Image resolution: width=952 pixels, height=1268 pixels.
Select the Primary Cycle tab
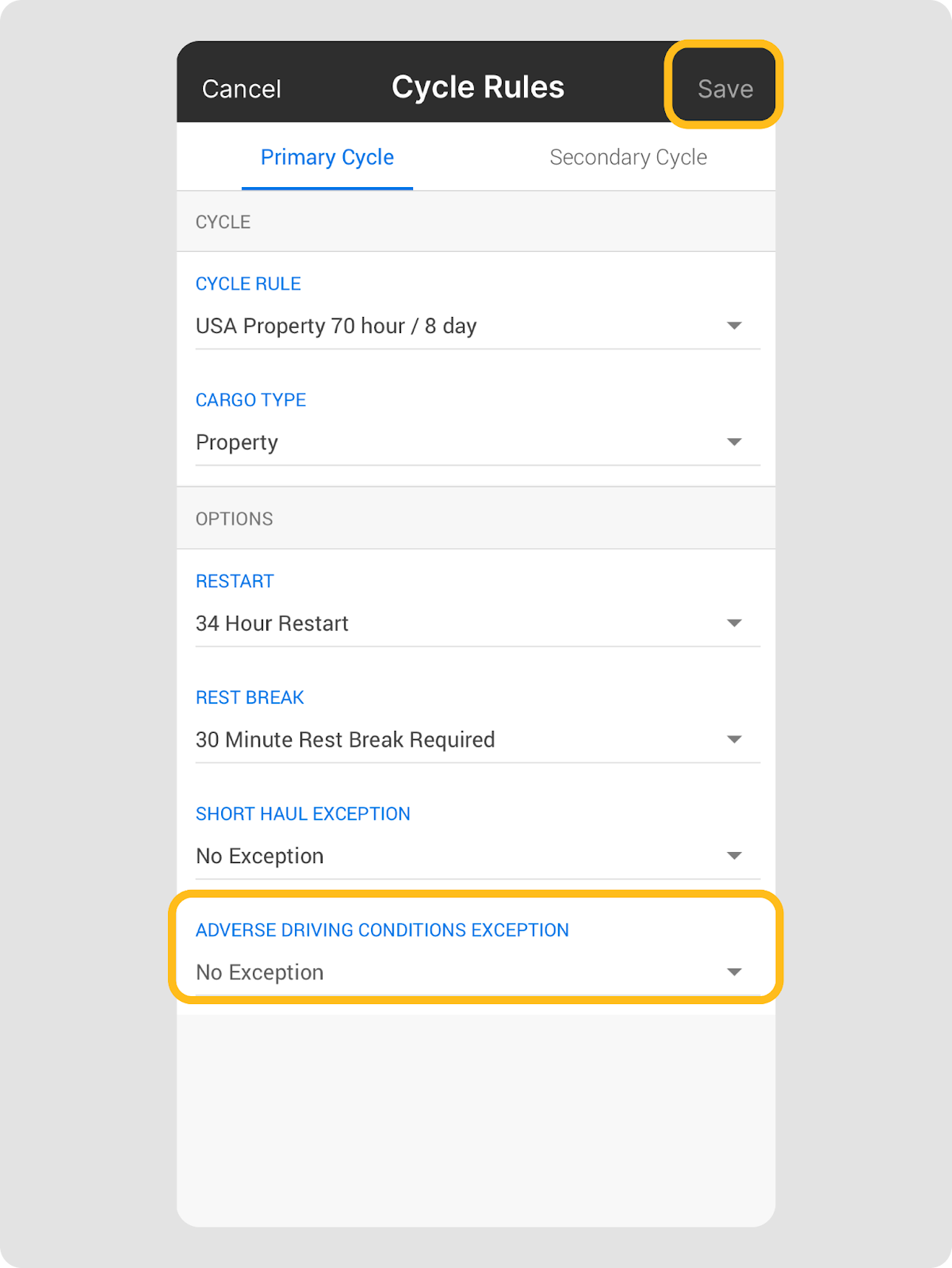[327, 158]
